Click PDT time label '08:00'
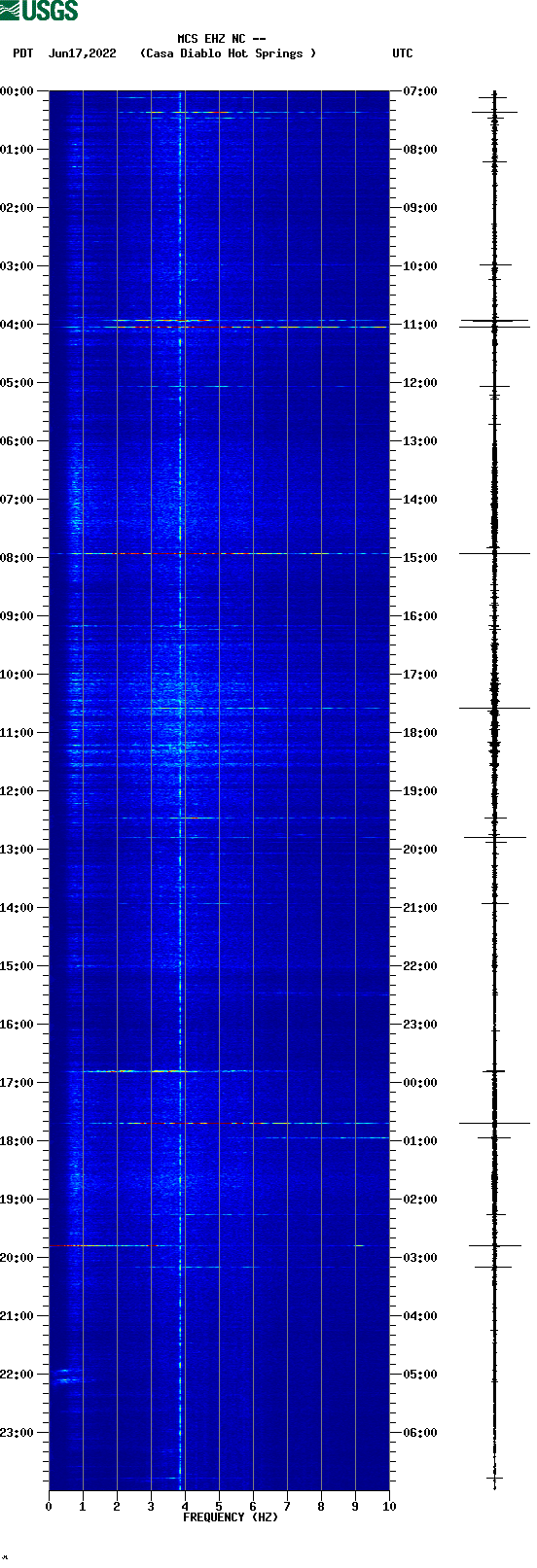Screen dimensions: 537x1568 click(18, 558)
